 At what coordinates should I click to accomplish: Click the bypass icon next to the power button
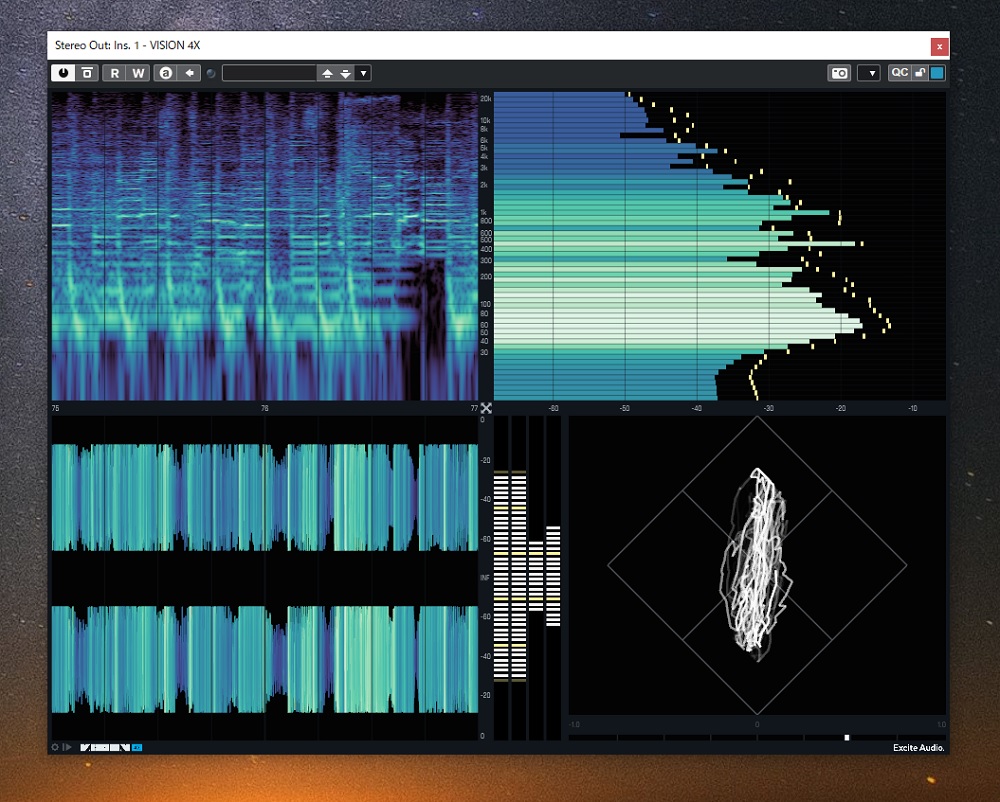[x=85, y=72]
